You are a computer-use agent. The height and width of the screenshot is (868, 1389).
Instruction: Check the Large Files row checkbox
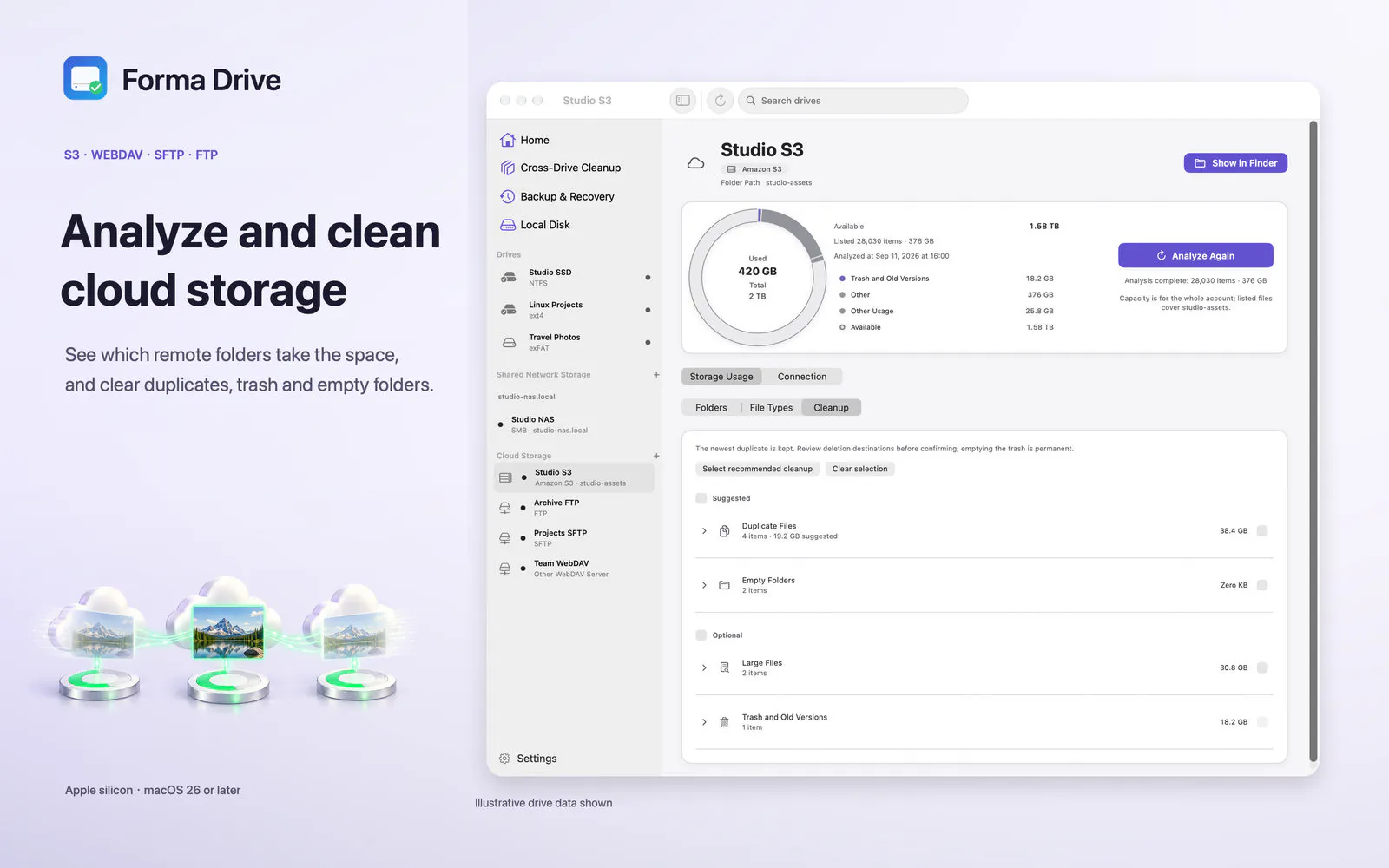tap(1262, 667)
